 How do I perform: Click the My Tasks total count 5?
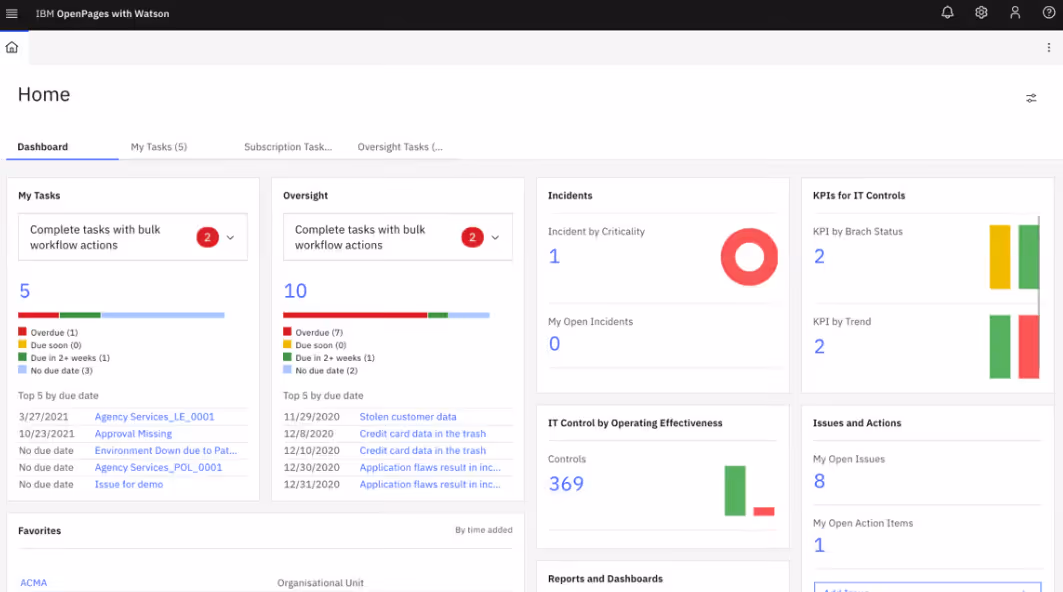[24, 291]
